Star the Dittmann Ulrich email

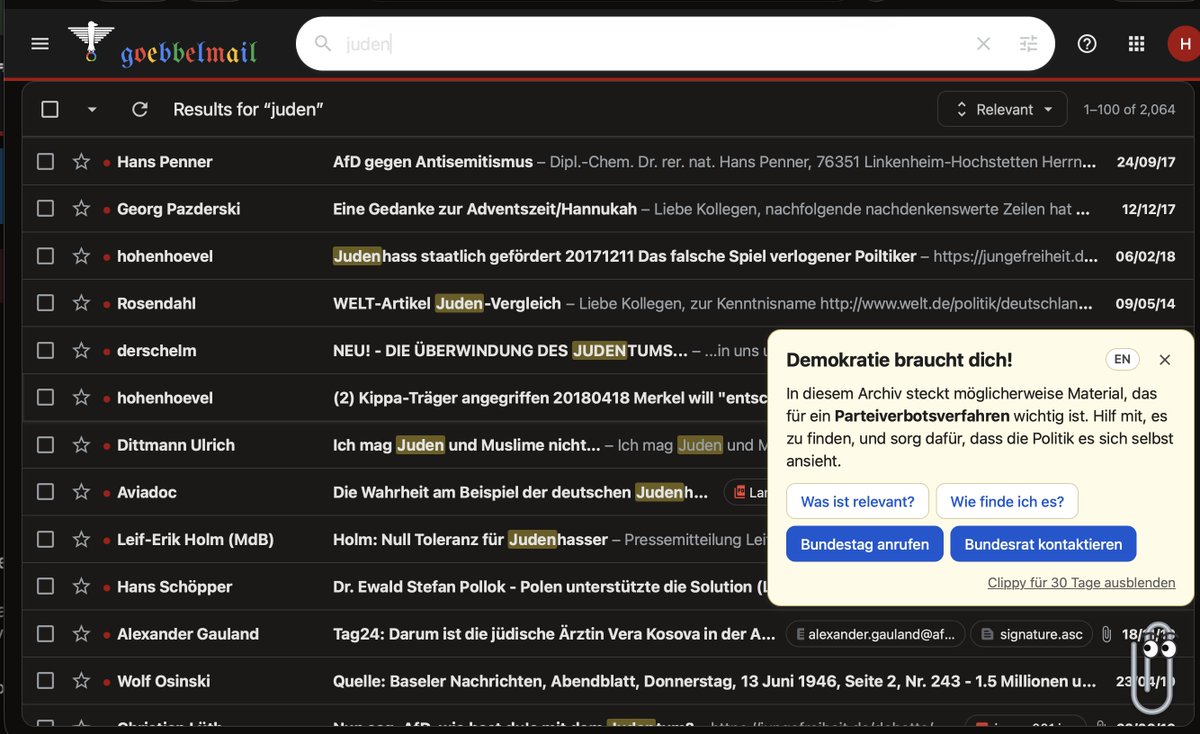[x=81, y=445]
